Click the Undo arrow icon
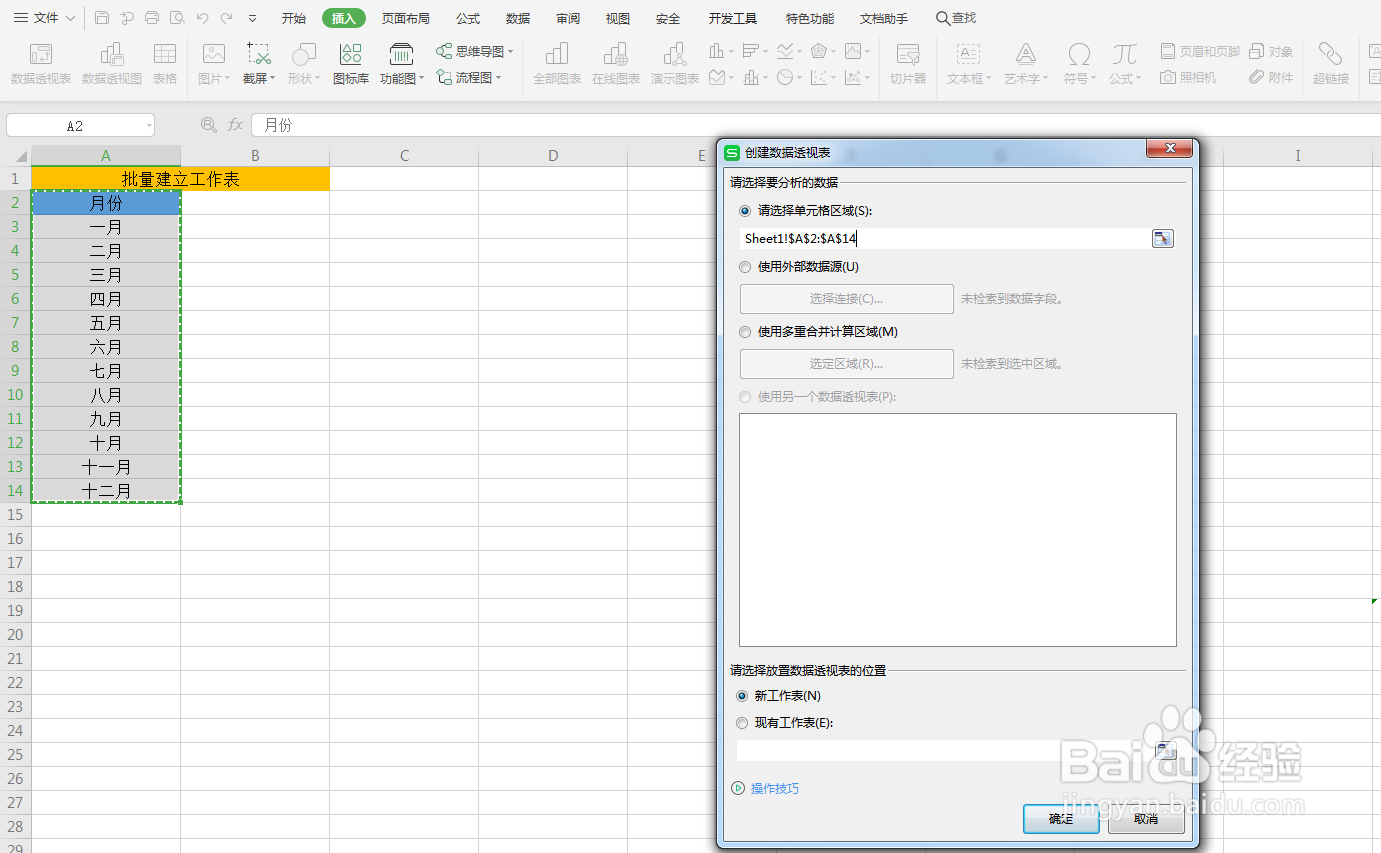1381x853 pixels. pyautogui.click(x=203, y=18)
